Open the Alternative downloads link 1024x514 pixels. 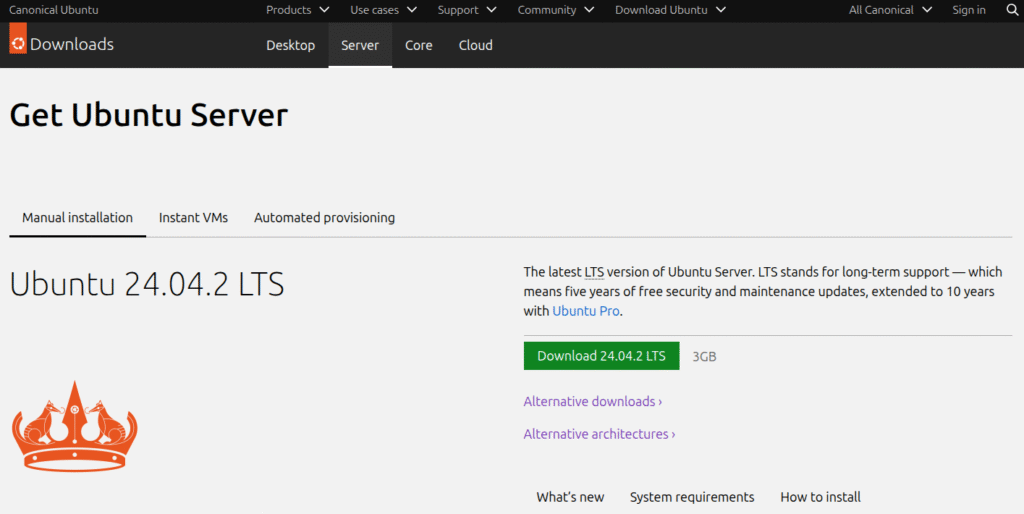[592, 401]
